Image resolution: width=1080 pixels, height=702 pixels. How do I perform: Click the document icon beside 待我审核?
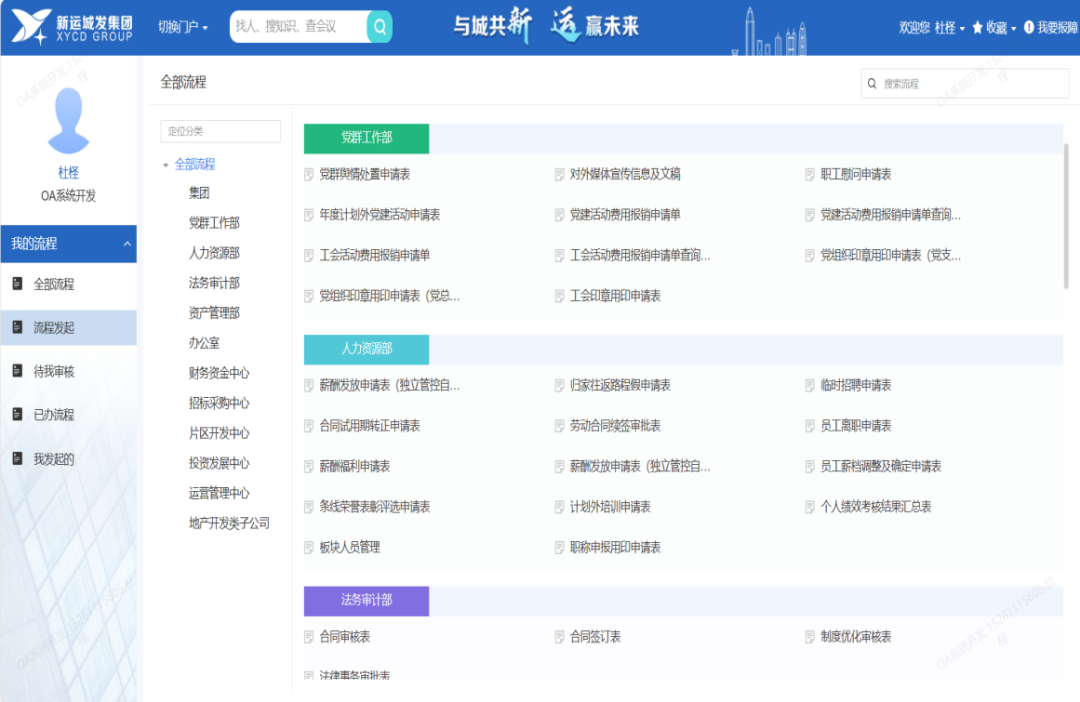(18, 371)
